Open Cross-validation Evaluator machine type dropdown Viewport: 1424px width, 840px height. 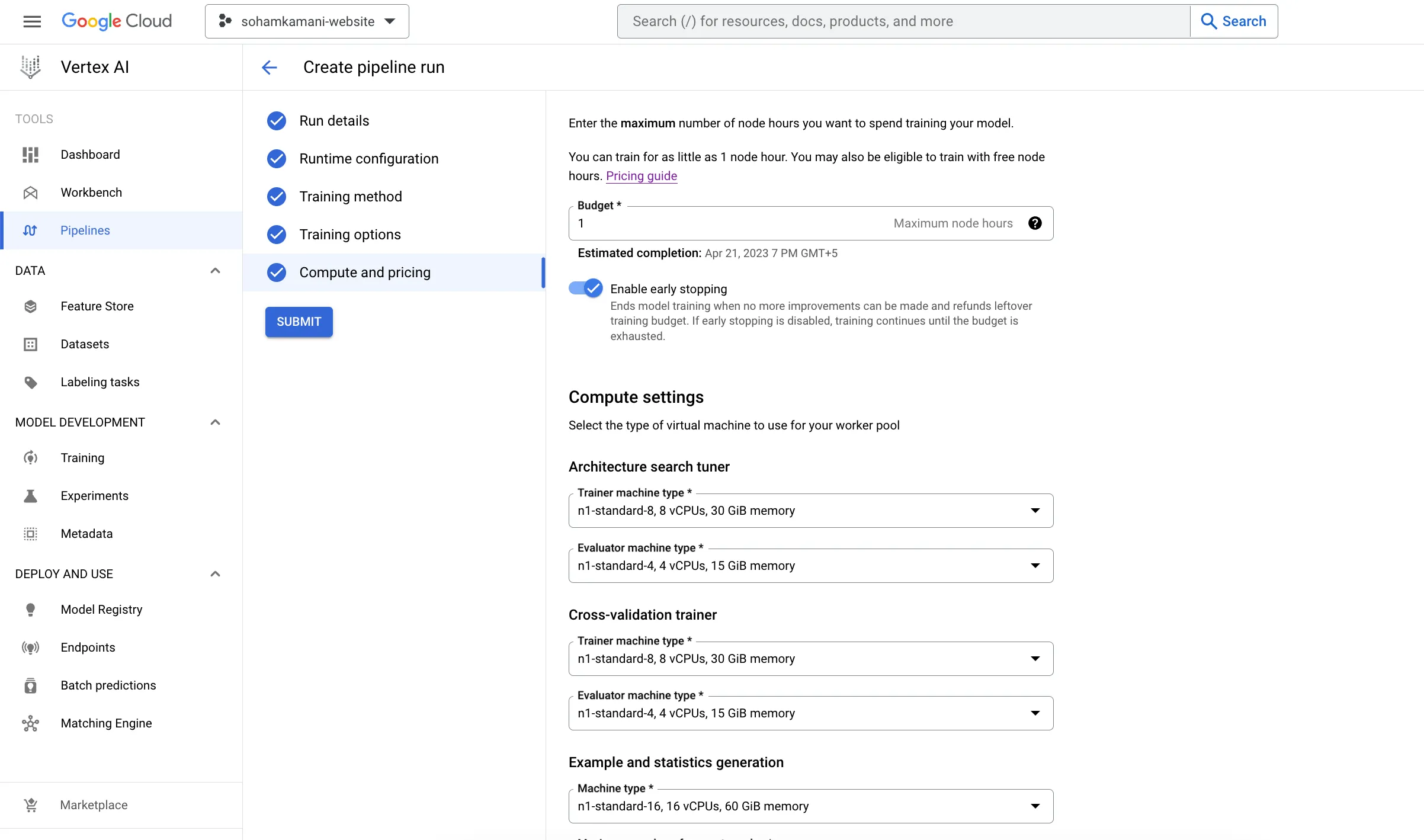[x=810, y=713]
